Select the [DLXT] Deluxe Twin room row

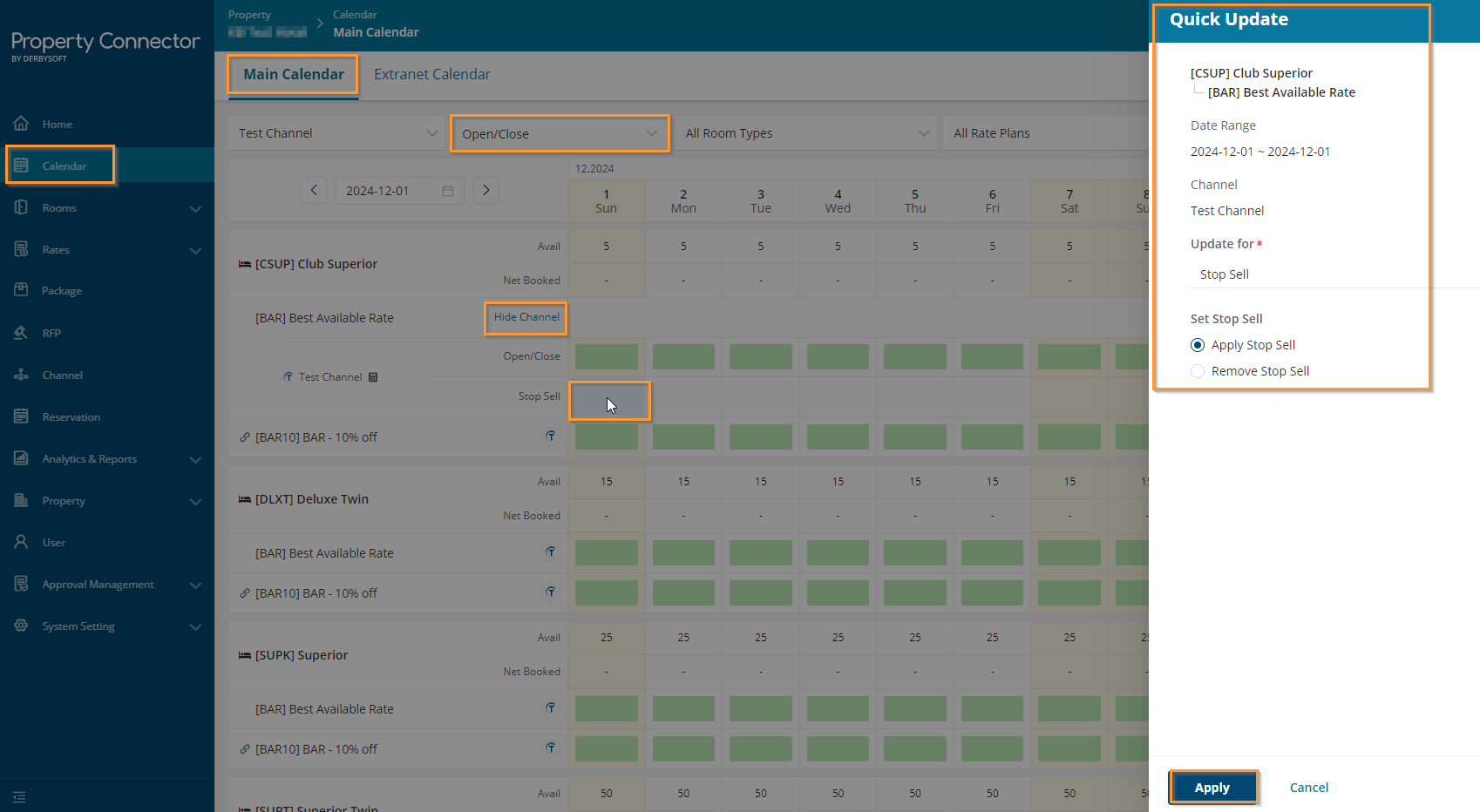(x=311, y=499)
